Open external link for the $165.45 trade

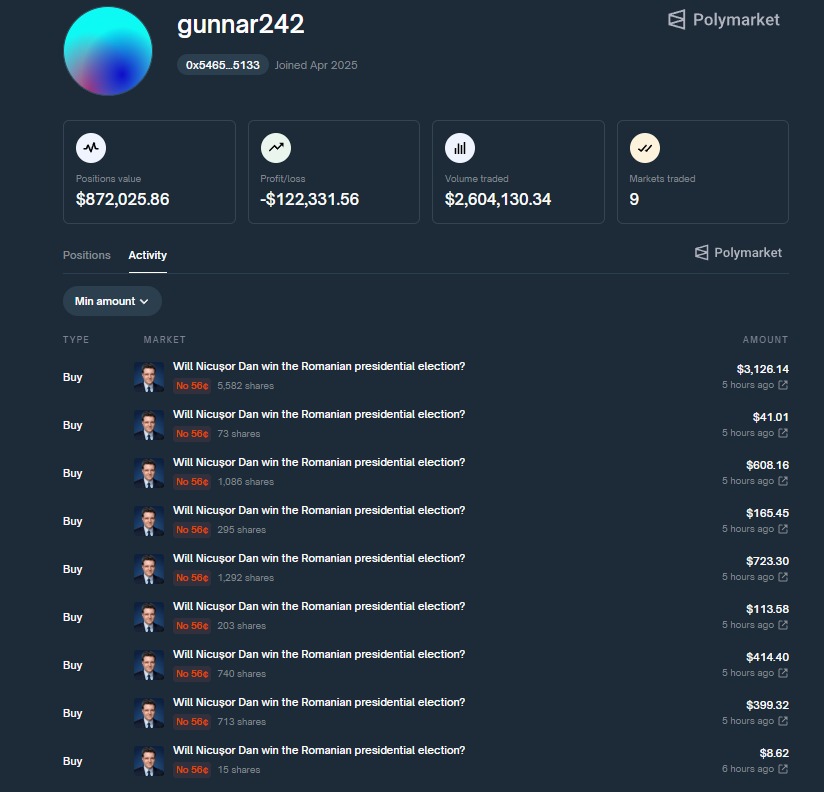tap(783, 529)
